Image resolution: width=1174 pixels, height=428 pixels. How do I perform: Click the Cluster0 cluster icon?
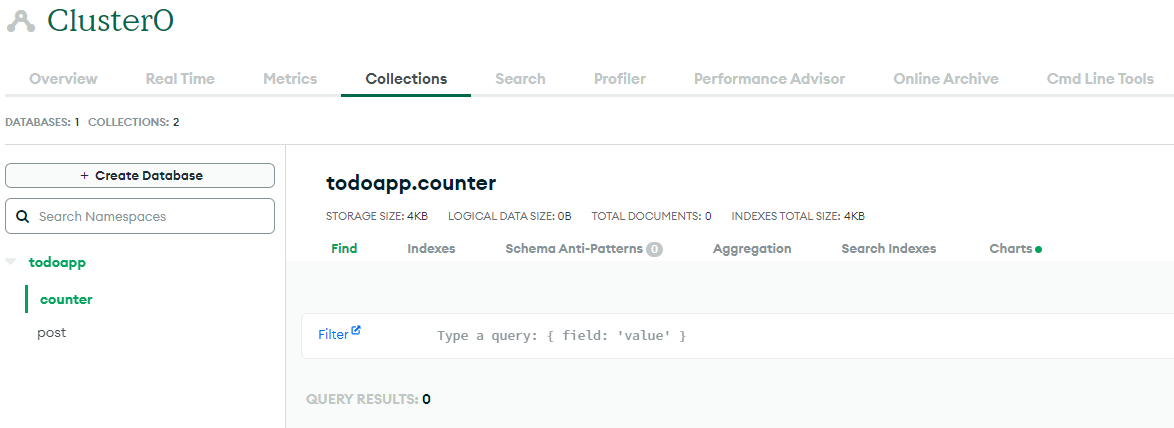[20, 22]
